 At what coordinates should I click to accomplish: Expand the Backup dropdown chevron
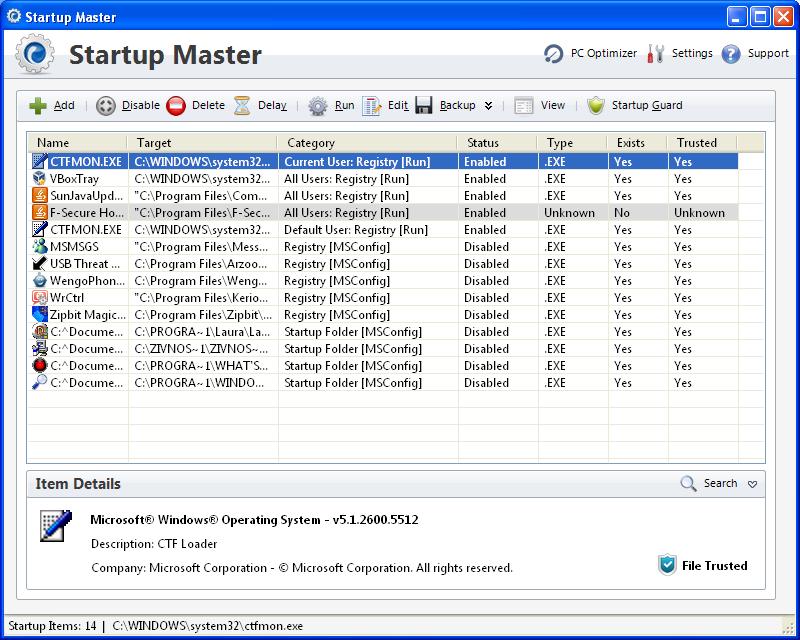(x=488, y=106)
